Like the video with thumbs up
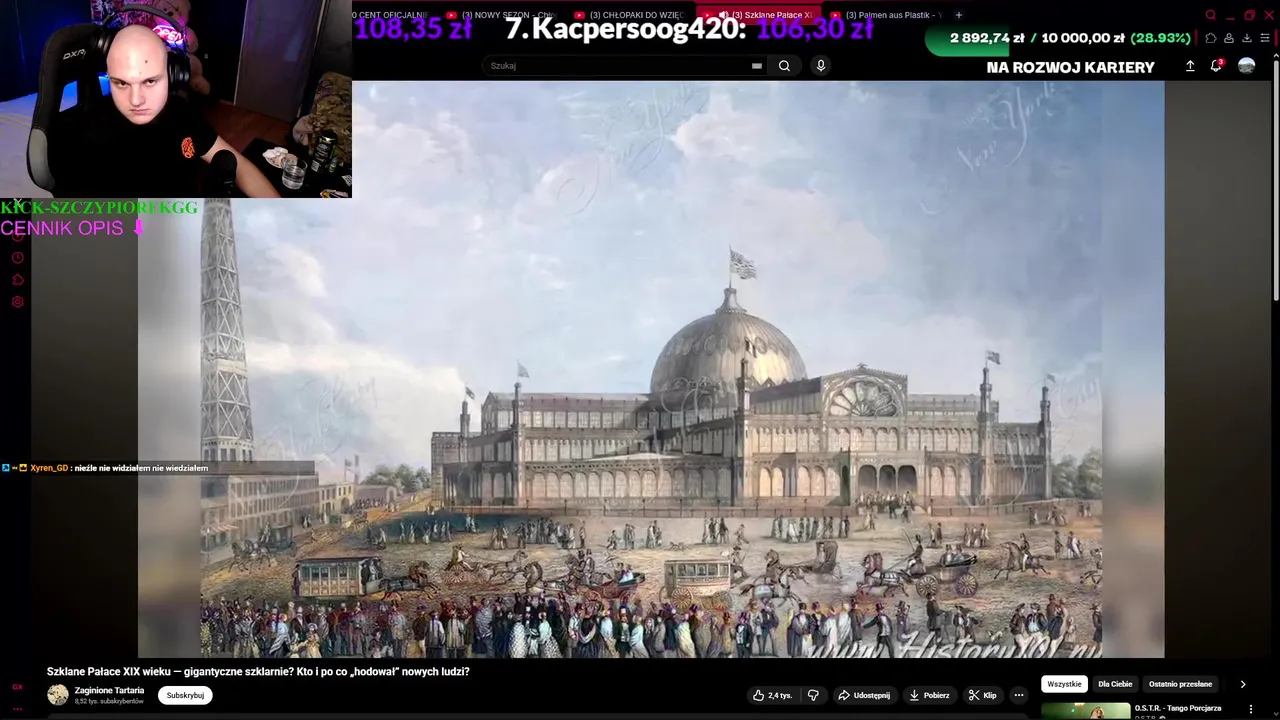This screenshot has height=720, width=1280. point(772,695)
